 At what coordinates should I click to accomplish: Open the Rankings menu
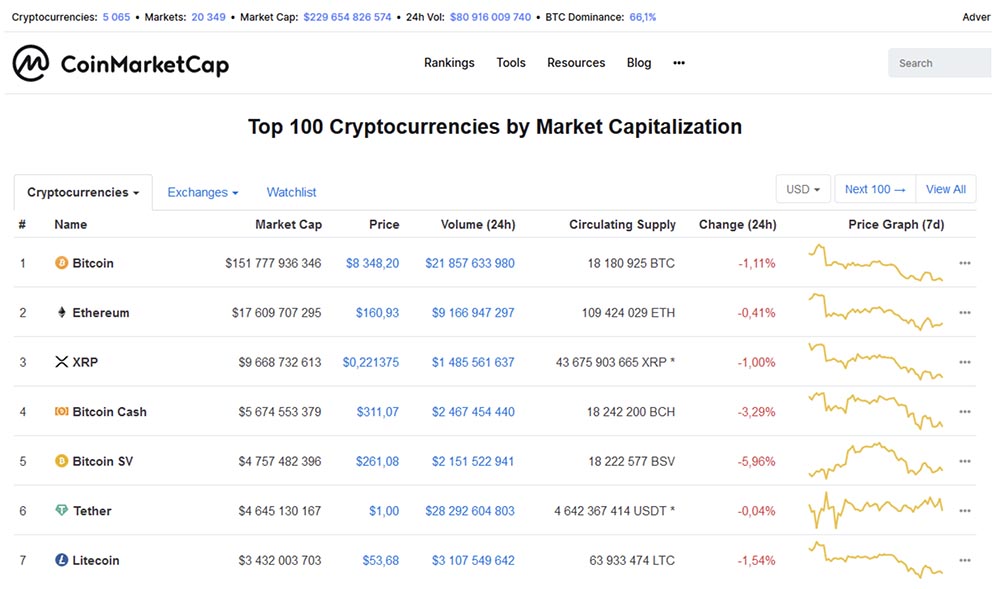click(x=449, y=63)
